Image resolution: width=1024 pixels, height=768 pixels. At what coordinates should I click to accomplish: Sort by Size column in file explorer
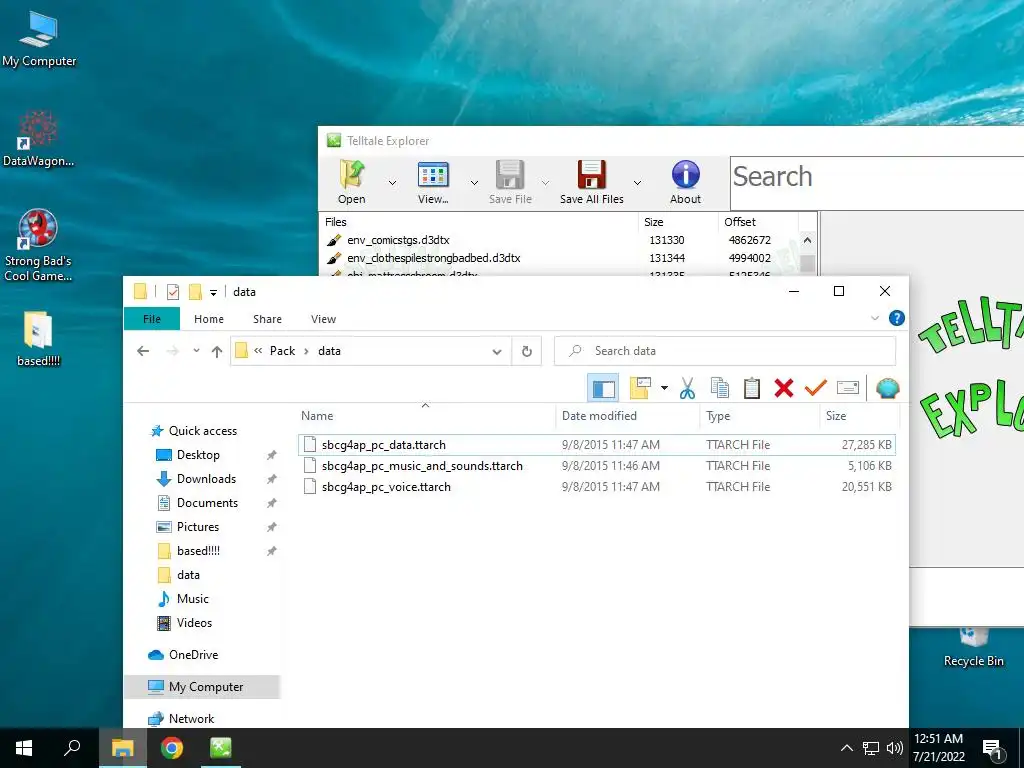click(x=859, y=415)
